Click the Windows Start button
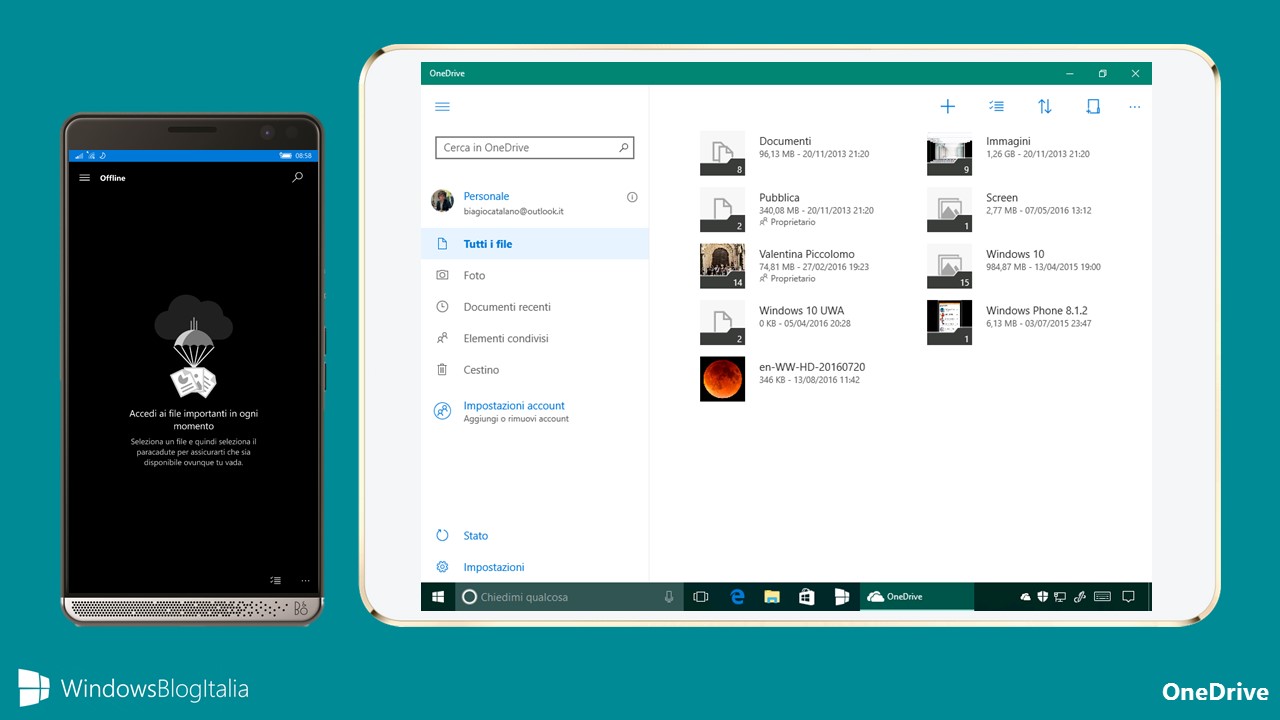The width and height of the screenshot is (1280, 720). (438, 597)
